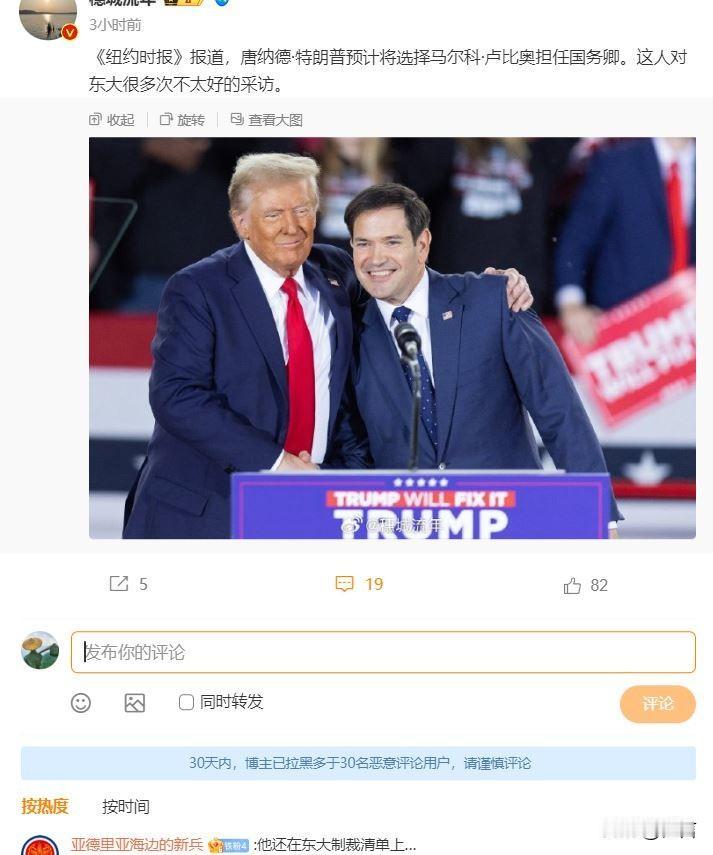Click the repost share icon
The width and height of the screenshot is (713, 855).
[119, 583]
